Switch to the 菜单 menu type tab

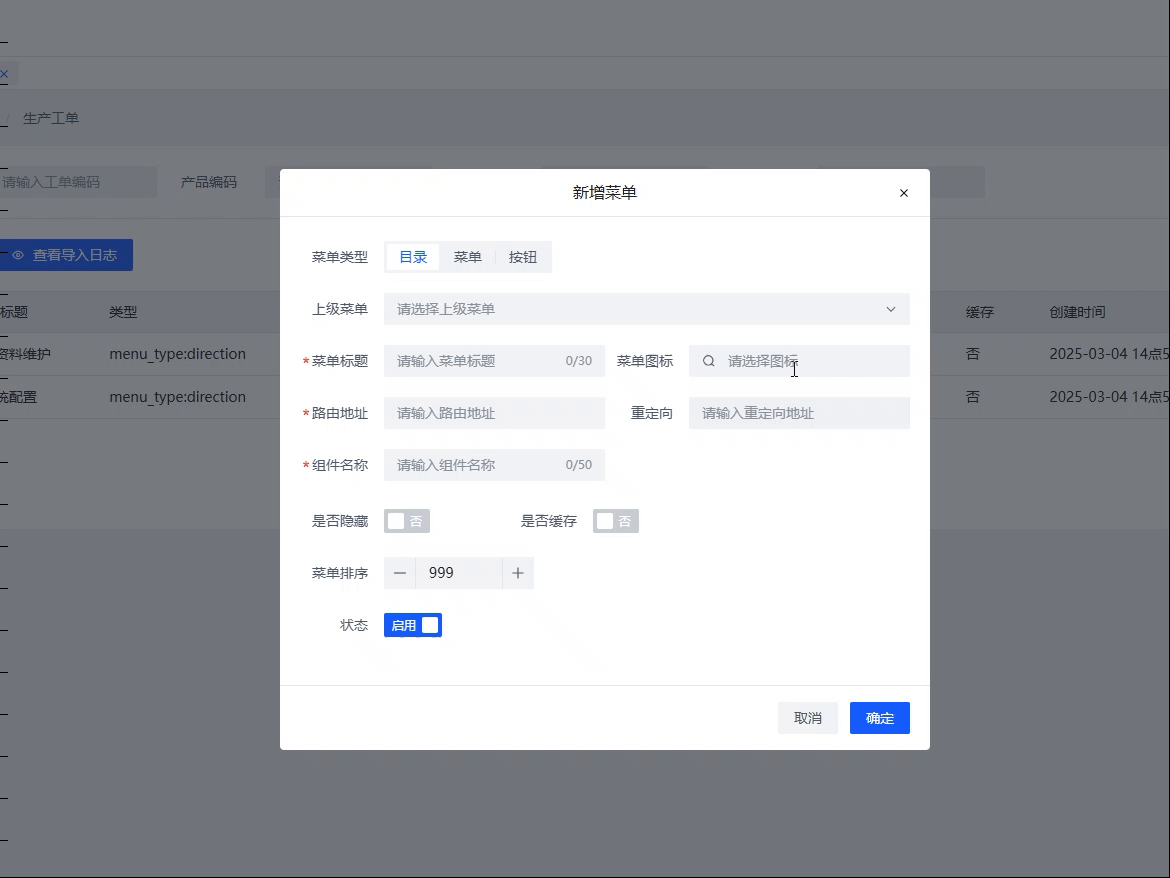pyautogui.click(x=467, y=256)
